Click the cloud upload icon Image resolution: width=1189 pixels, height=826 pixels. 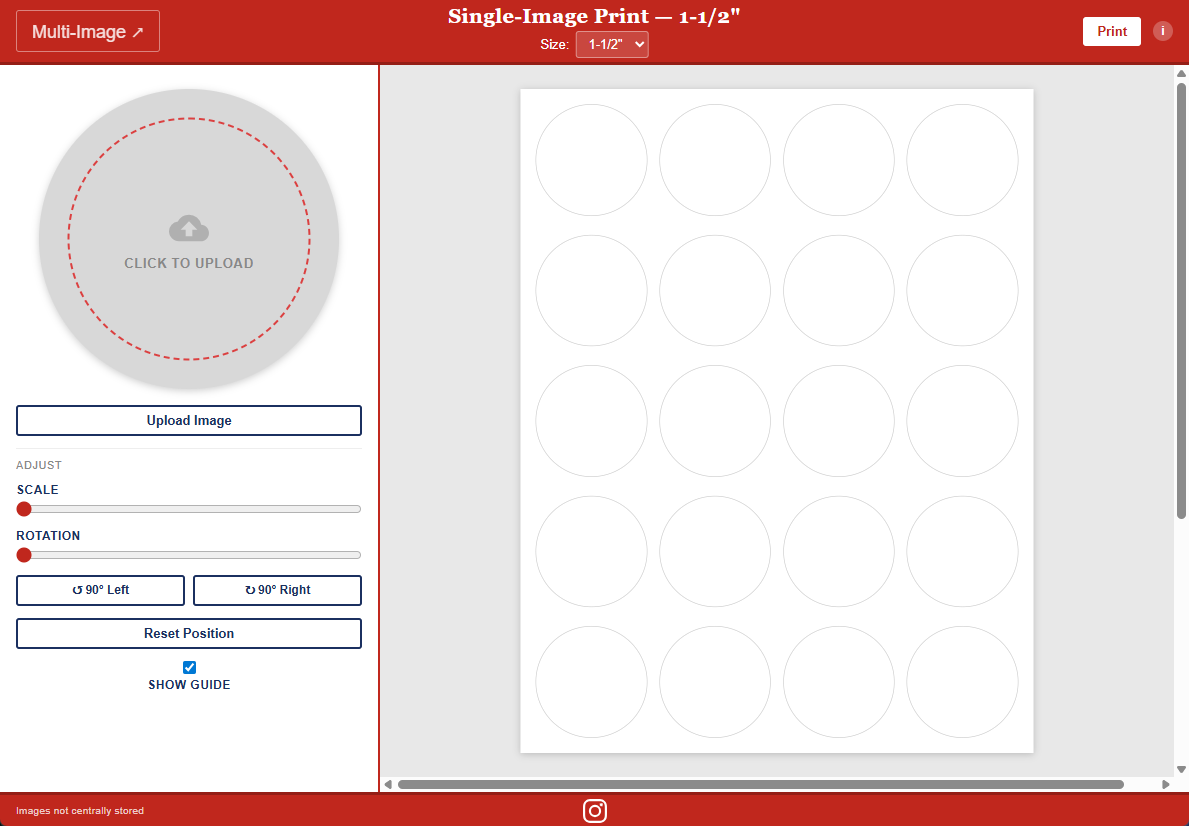coord(189,228)
